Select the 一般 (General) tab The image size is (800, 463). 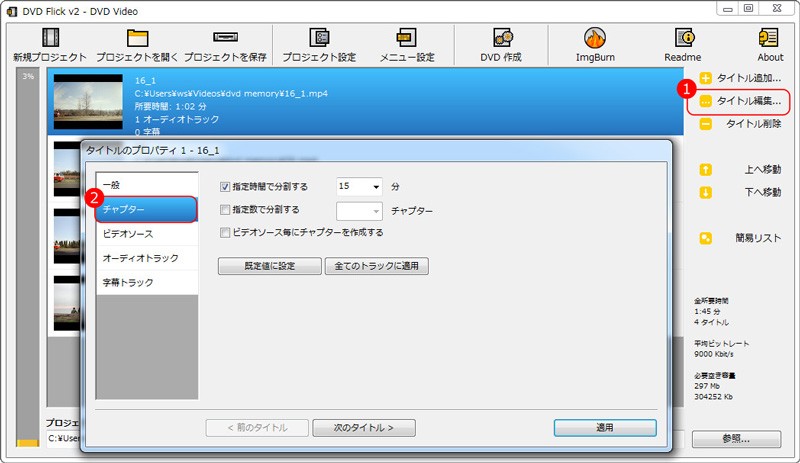(x=147, y=185)
